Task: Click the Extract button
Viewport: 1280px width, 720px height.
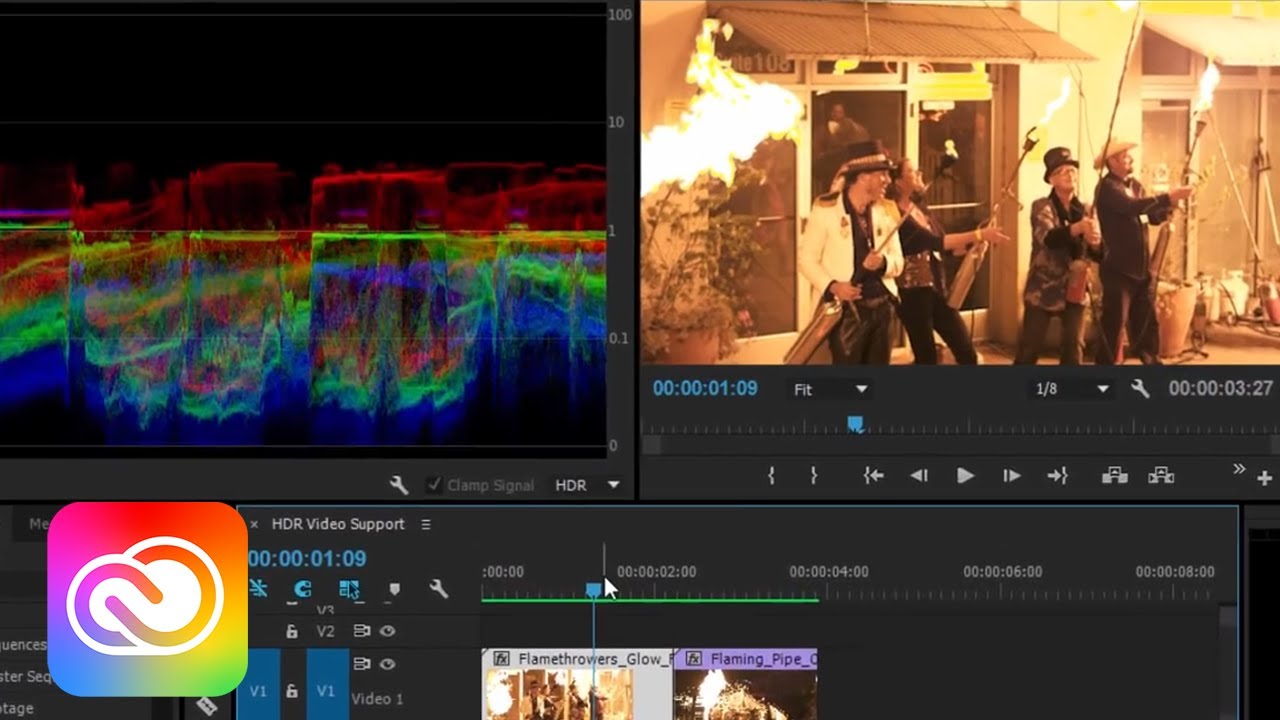Action: point(1161,476)
